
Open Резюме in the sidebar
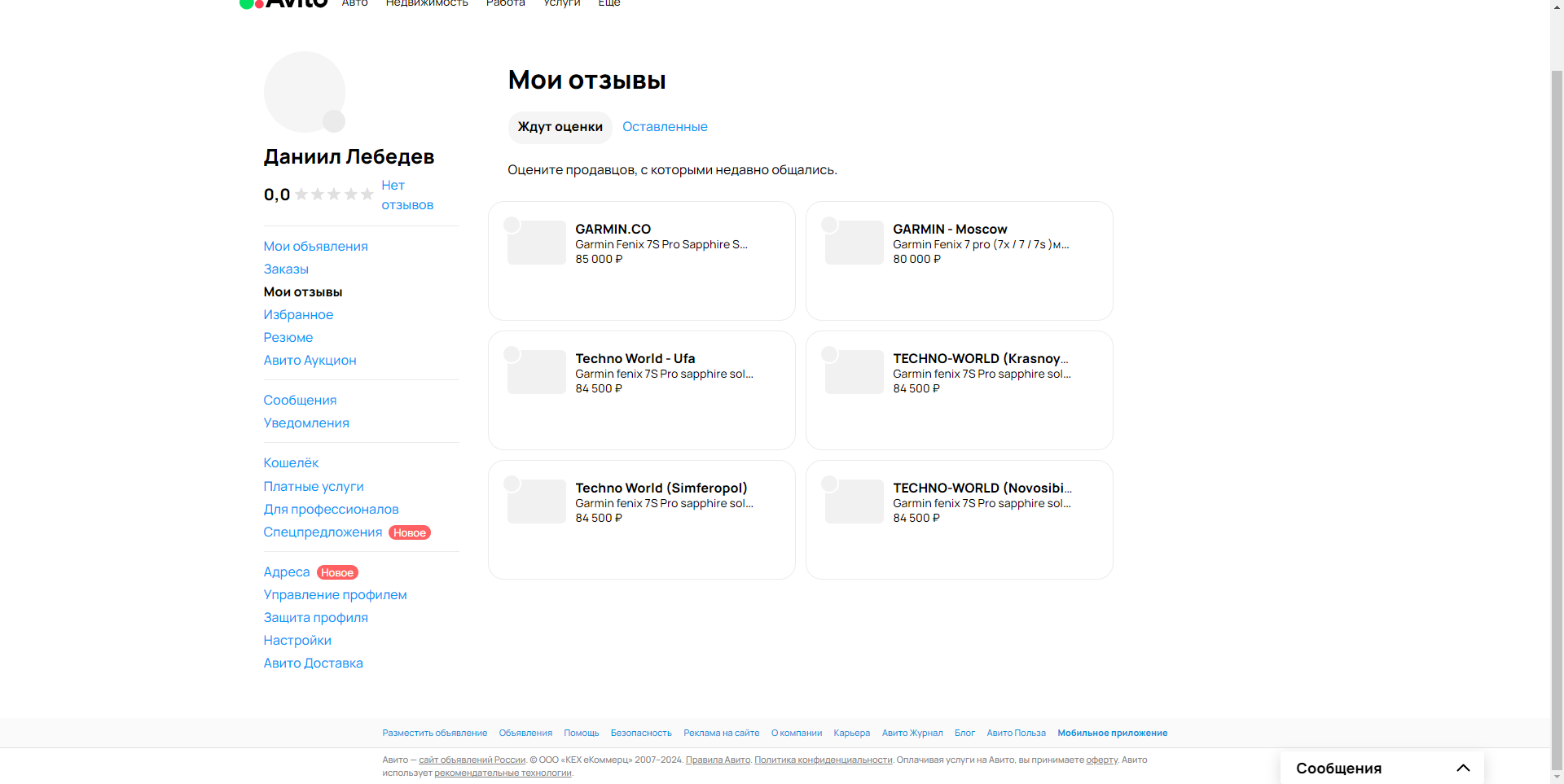(x=288, y=338)
